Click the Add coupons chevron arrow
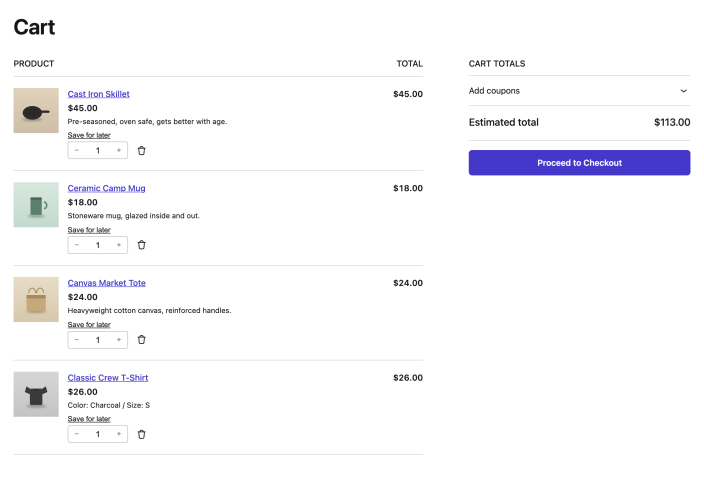 pos(683,91)
